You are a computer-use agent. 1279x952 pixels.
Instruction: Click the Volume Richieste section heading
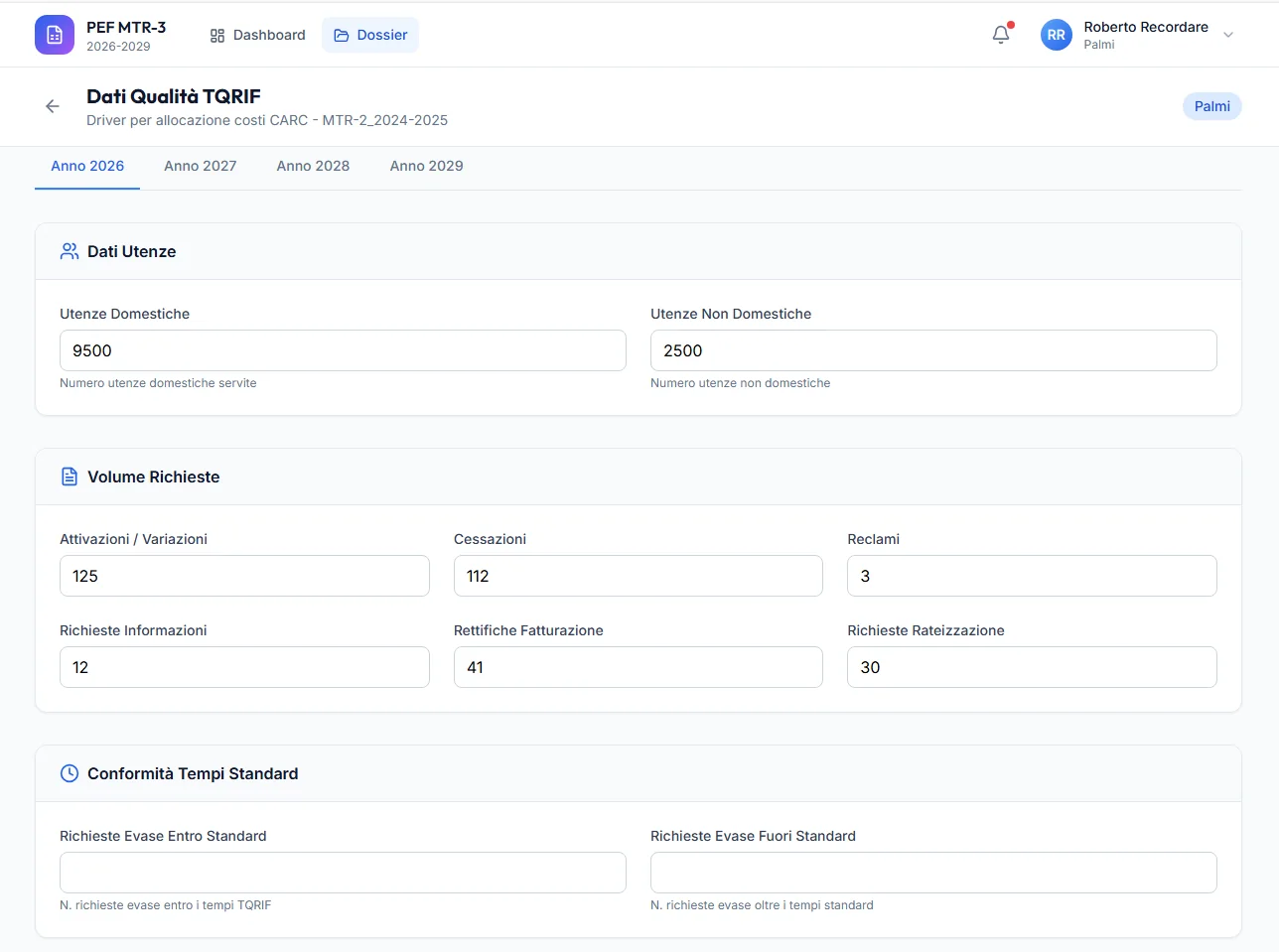point(154,476)
